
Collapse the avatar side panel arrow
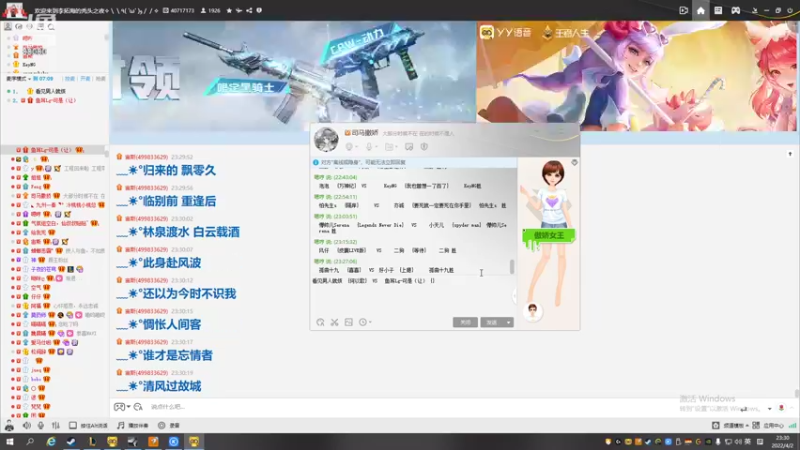[x=514, y=295]
